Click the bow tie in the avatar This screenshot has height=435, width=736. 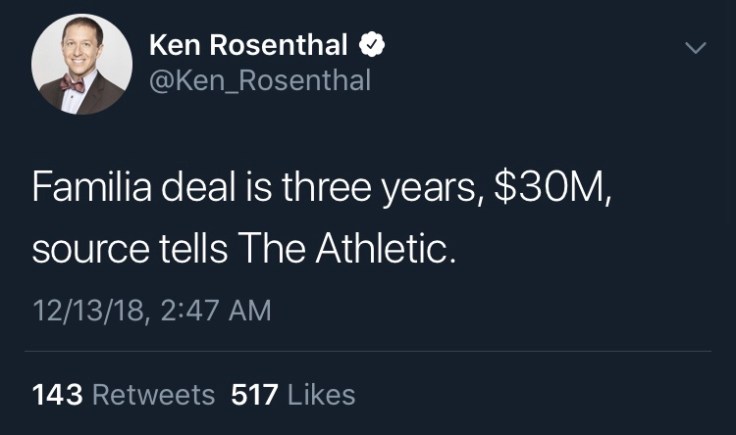71,85
